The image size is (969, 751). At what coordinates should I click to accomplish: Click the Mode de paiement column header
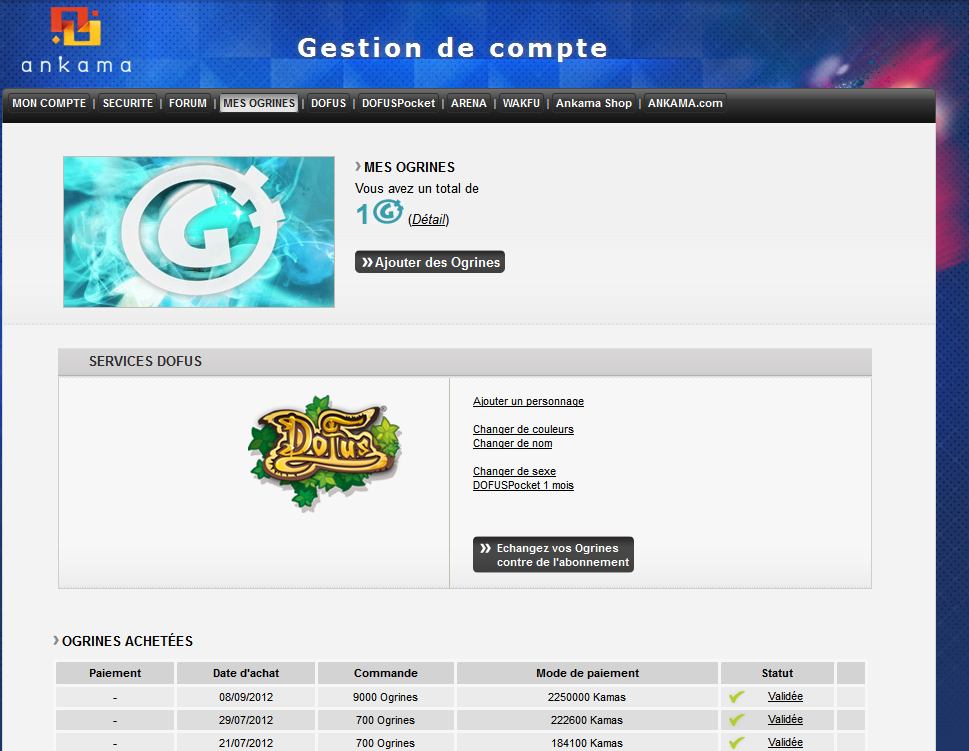coord(588,673)
